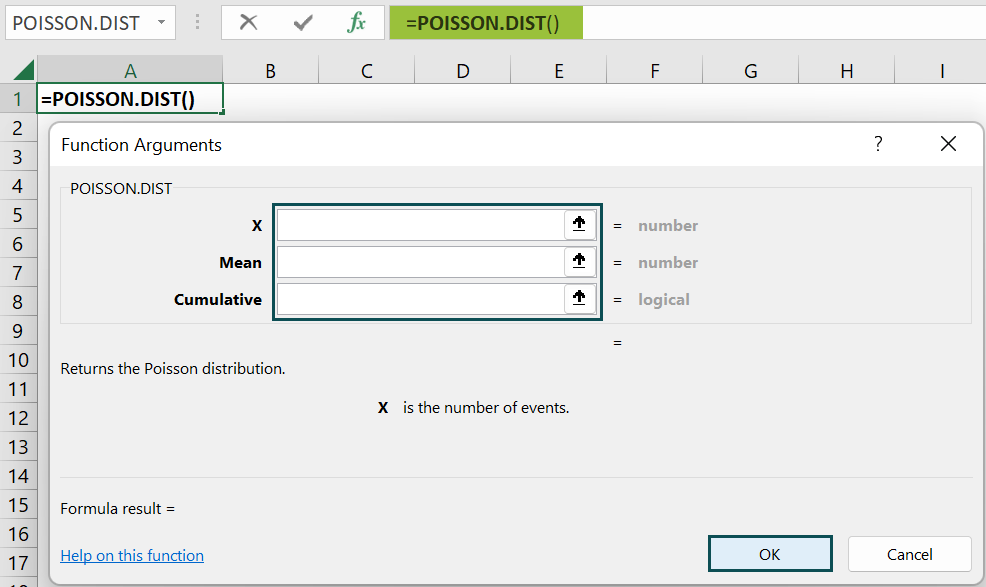Viewport: 986px width, 587px height.
Task: Select column F header
Action: 655,70
